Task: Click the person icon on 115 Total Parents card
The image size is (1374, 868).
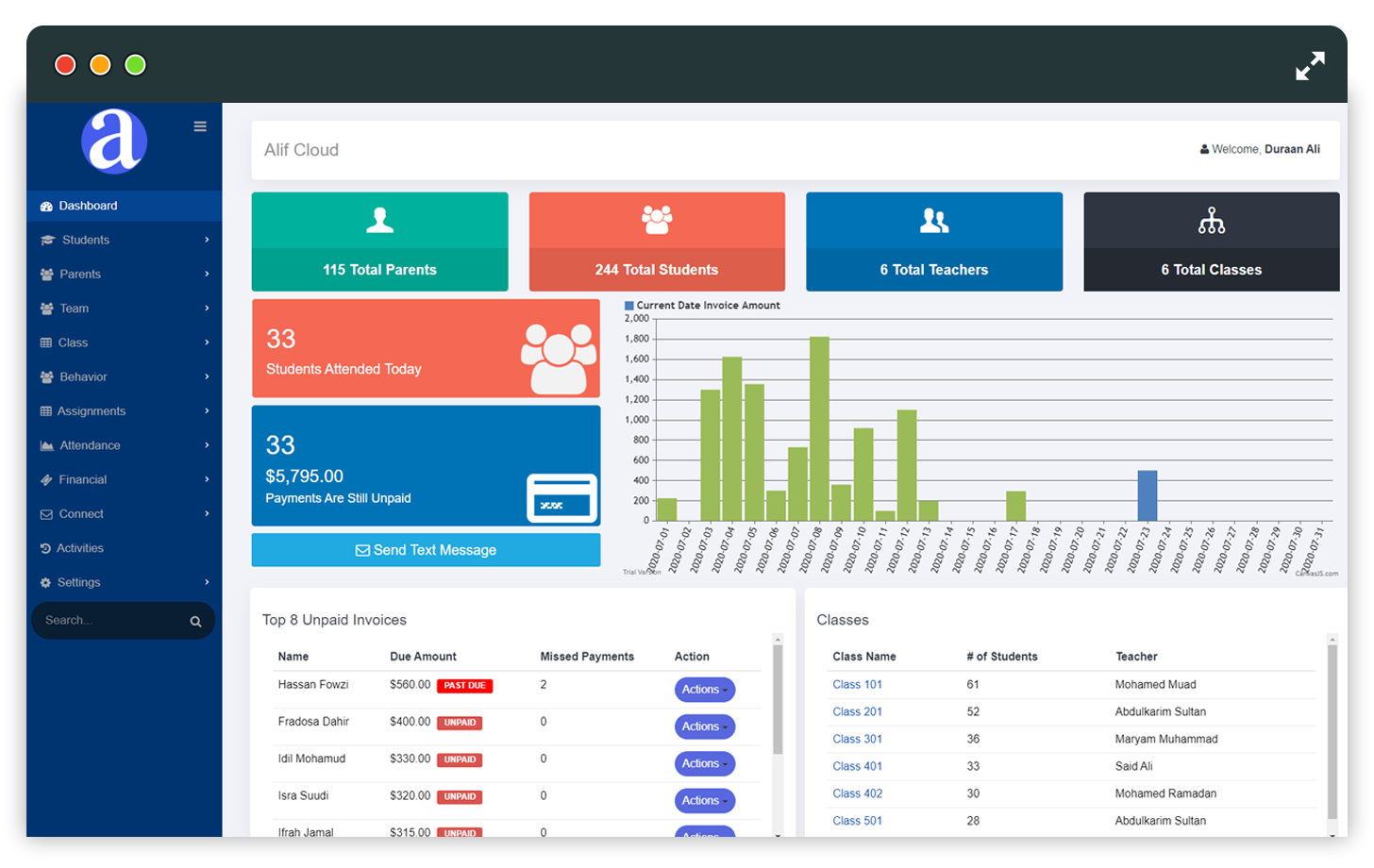Action: [379, 220]
